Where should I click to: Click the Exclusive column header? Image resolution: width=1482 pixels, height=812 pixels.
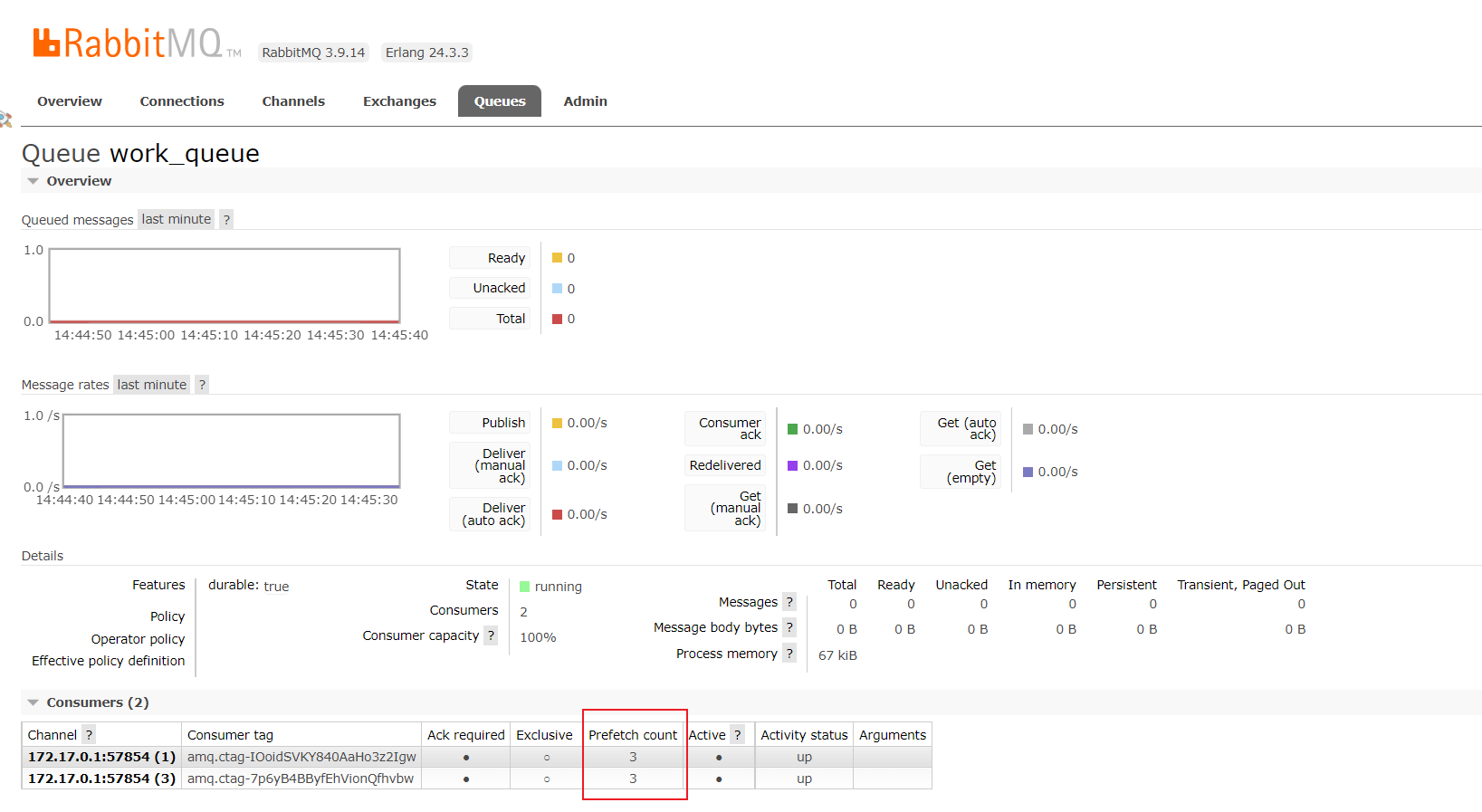(x=544, y=735)
